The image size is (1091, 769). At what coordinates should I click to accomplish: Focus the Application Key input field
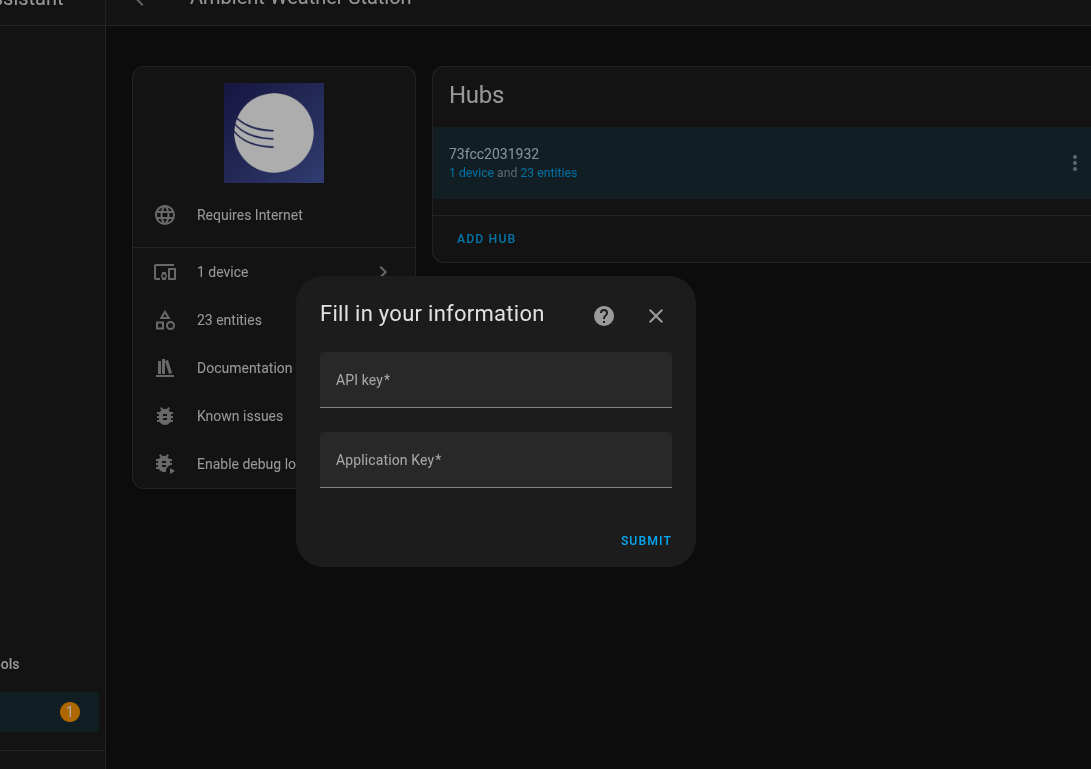click(495, 460)
